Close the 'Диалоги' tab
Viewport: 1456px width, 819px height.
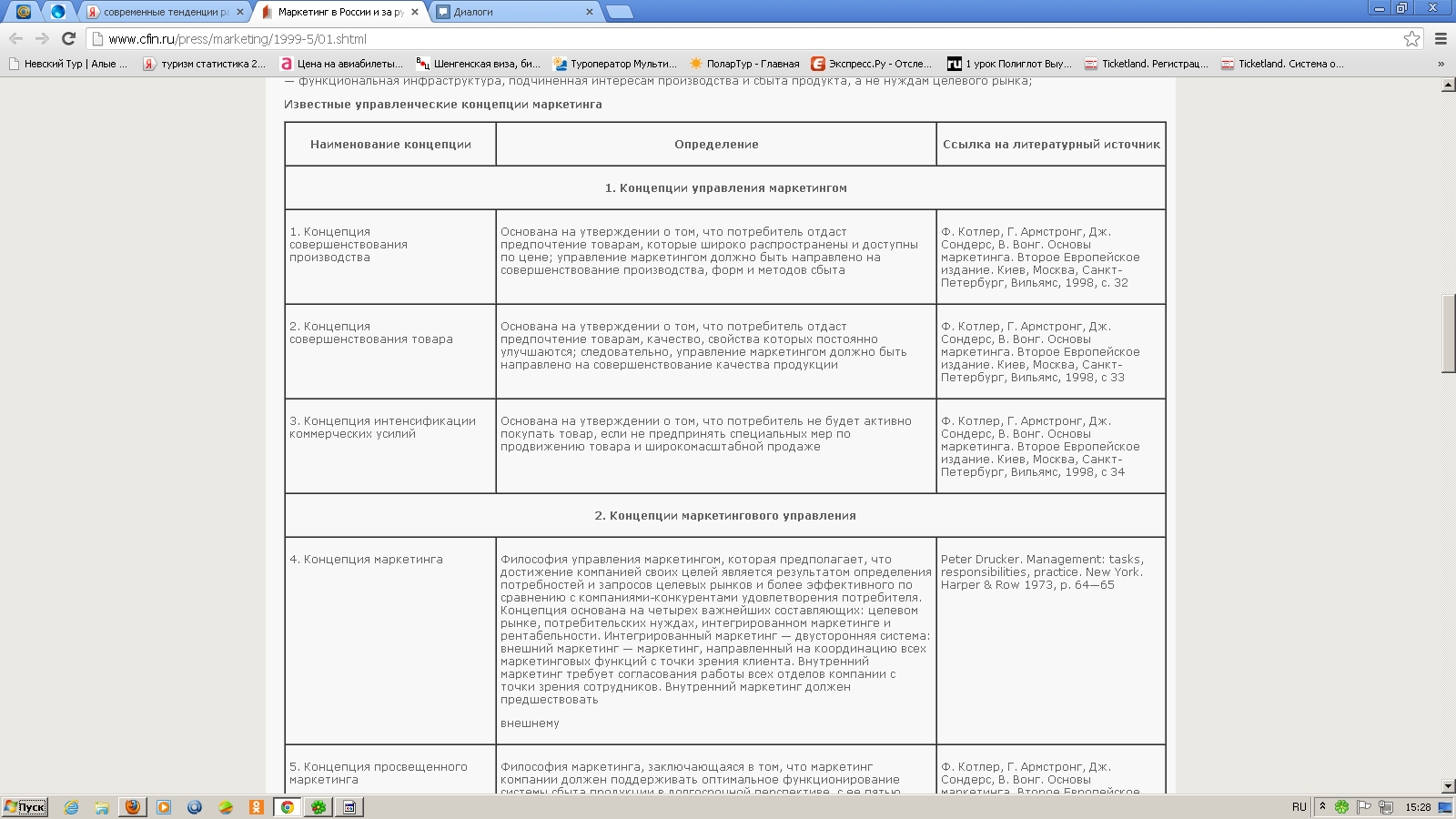coord(590,12)
